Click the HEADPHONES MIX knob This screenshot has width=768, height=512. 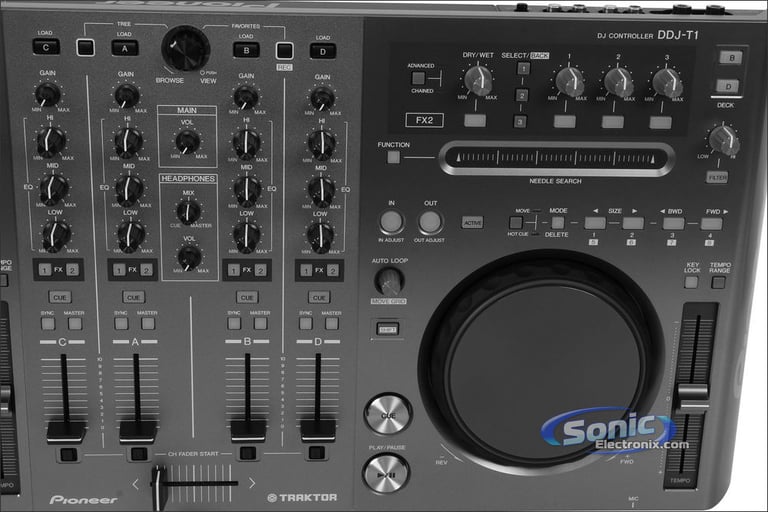[189, 212]
